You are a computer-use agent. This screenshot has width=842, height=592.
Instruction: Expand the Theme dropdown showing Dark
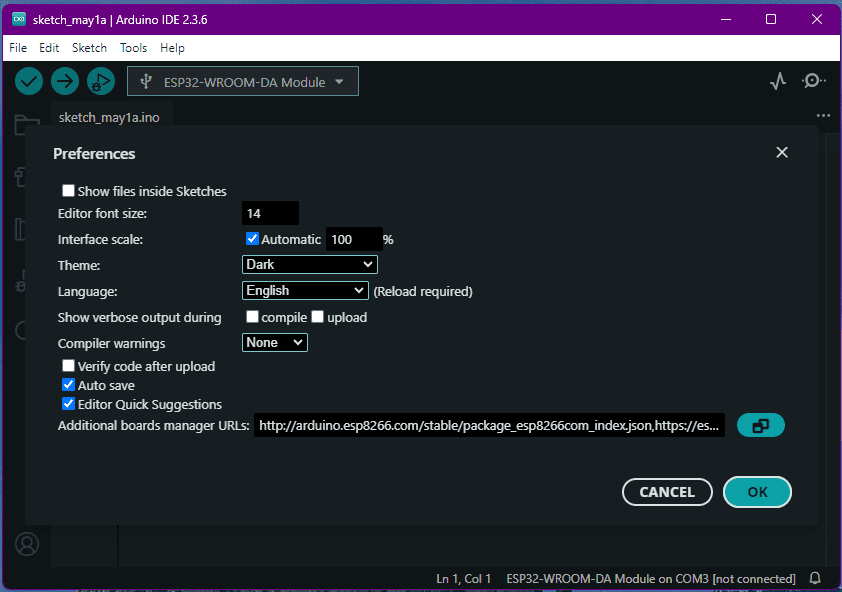pyautogui.click(x=310, y=264)
